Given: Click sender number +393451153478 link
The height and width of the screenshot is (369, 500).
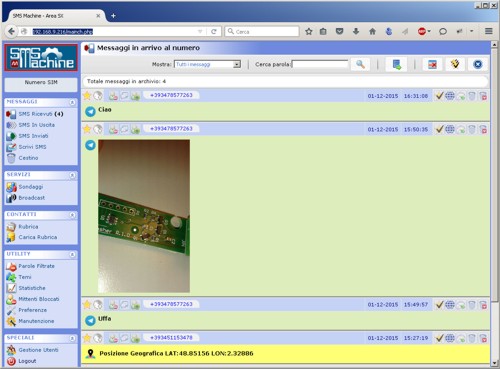Looking at the screenshot, I should (x=171, y=338).
